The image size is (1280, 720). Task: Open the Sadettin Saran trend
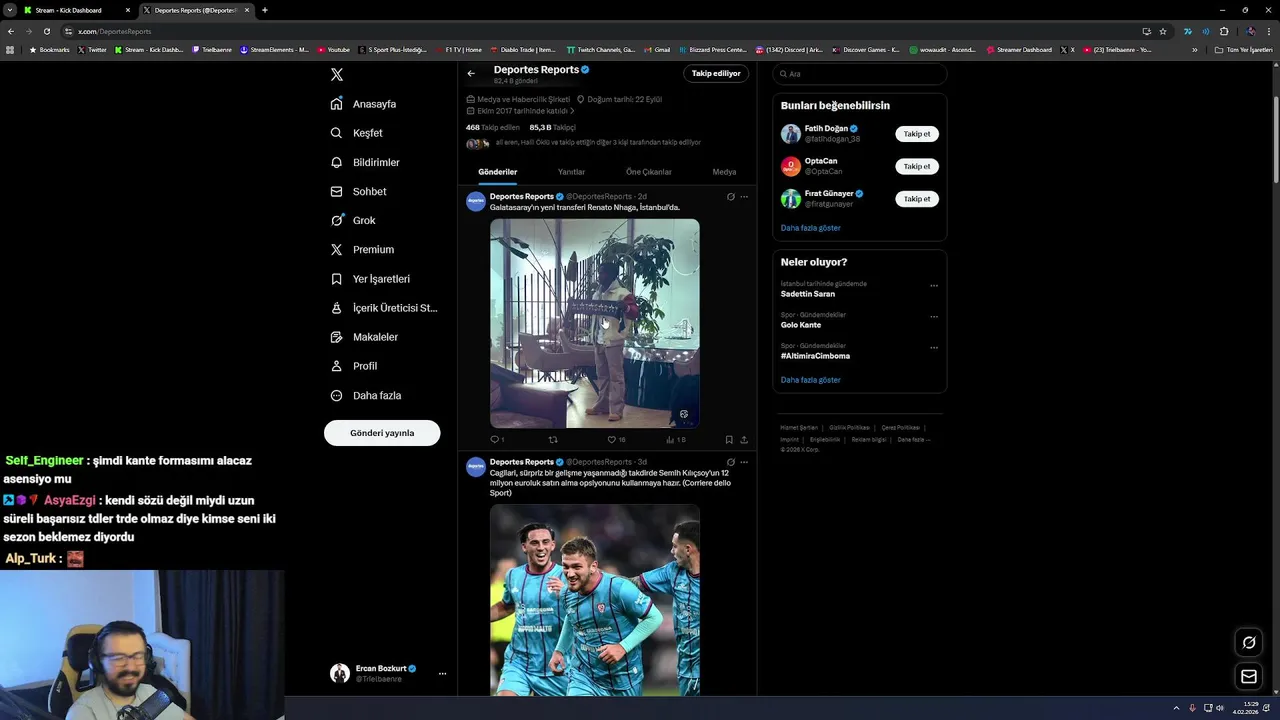click(808, 294)
